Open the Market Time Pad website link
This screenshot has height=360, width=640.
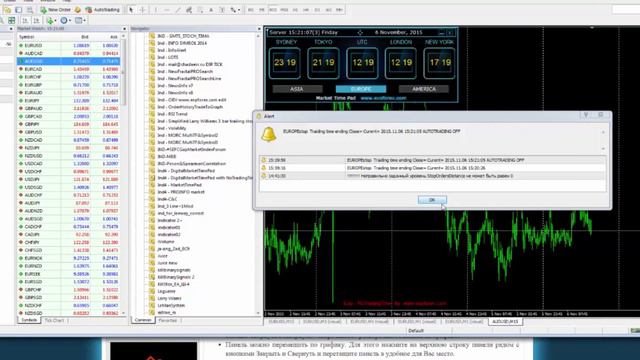(x=383, y=98)
